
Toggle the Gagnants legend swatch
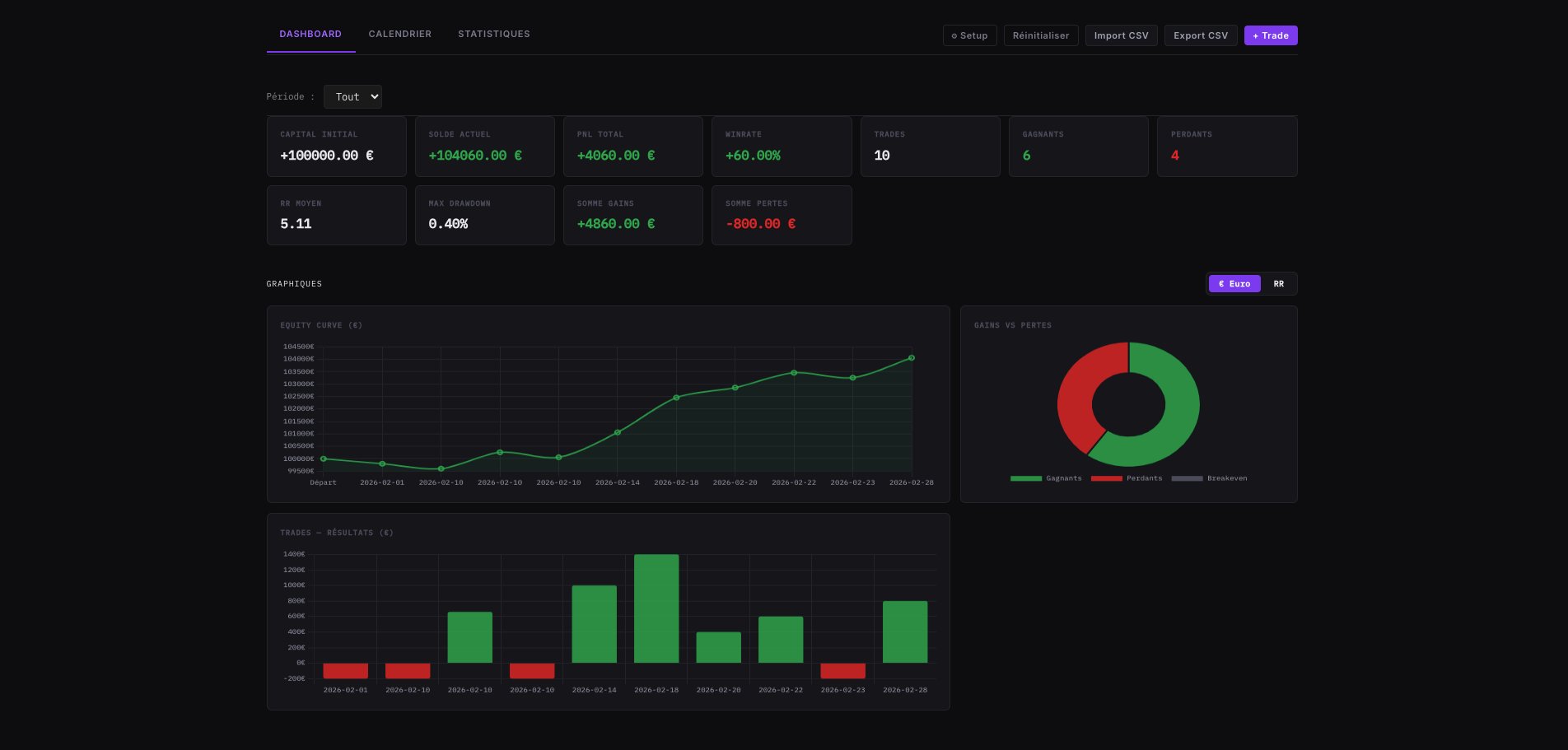pos(1026,478)
